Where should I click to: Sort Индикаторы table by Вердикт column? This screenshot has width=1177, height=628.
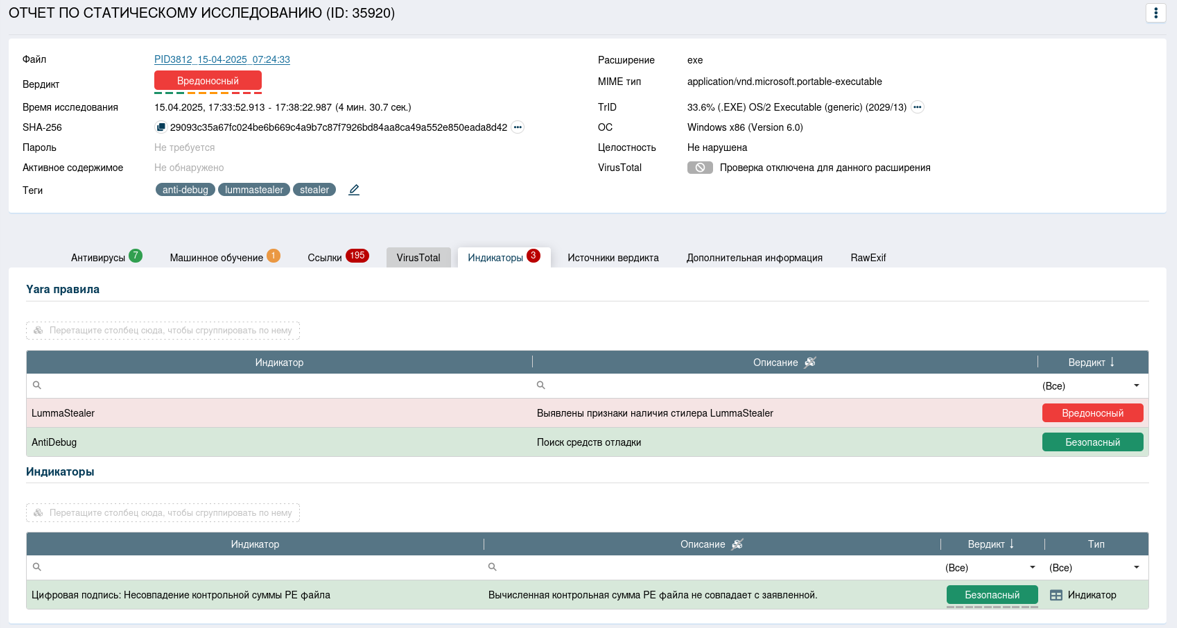(992, 544)
